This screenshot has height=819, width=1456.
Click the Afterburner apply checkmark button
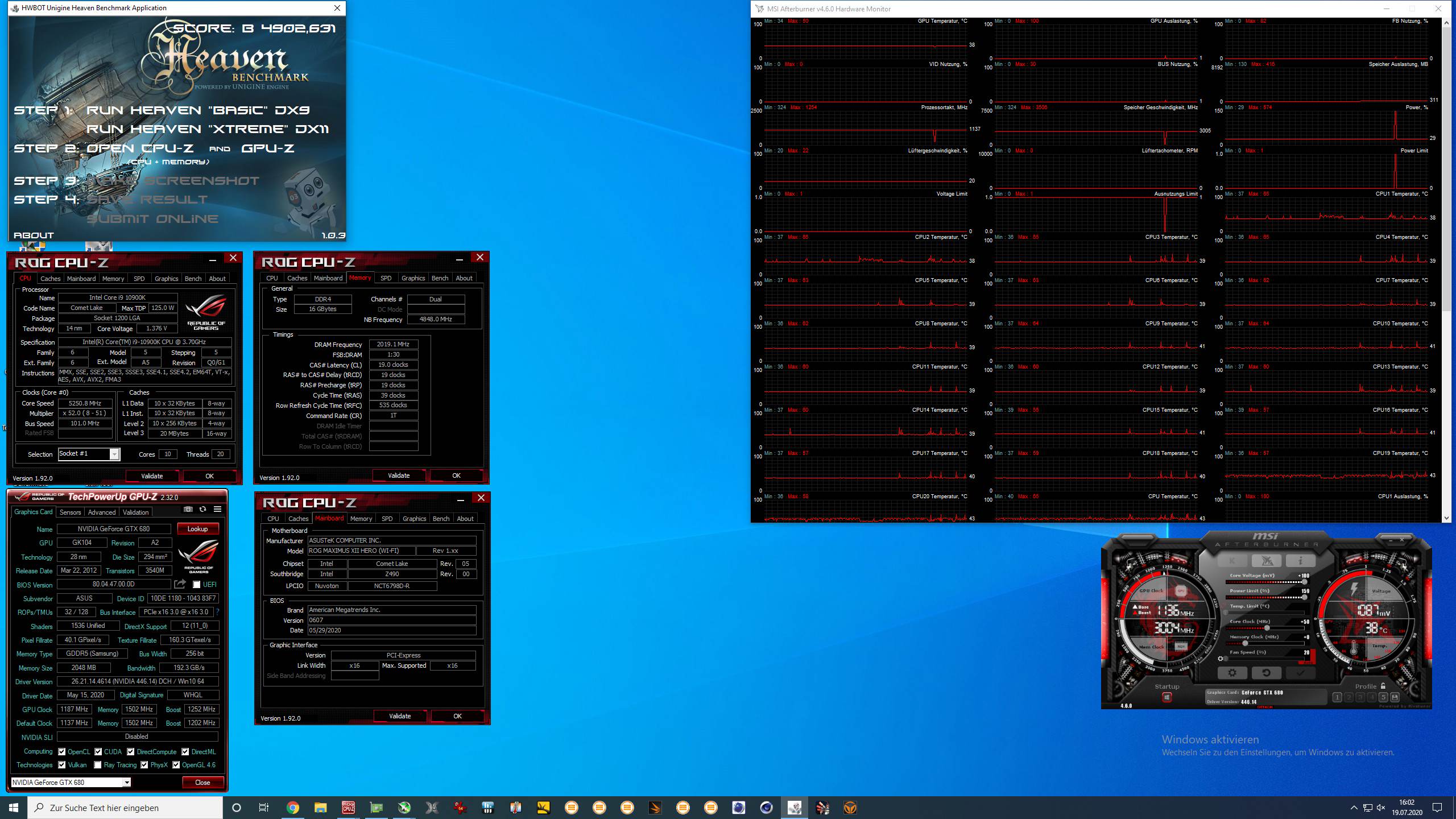click(1300, 673)
